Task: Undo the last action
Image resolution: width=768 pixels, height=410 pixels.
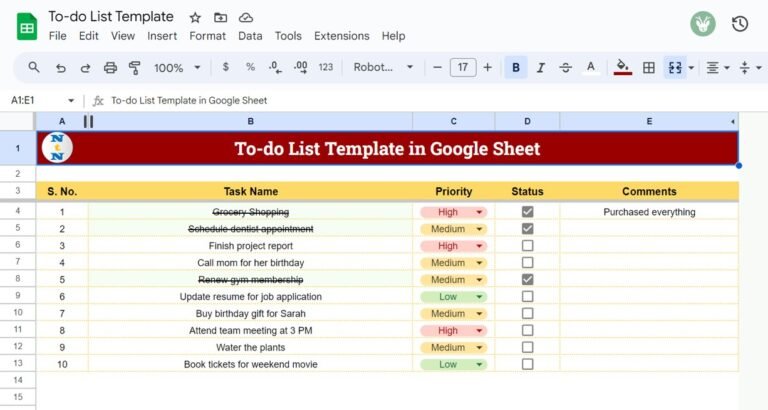Action: click(60, 68)
